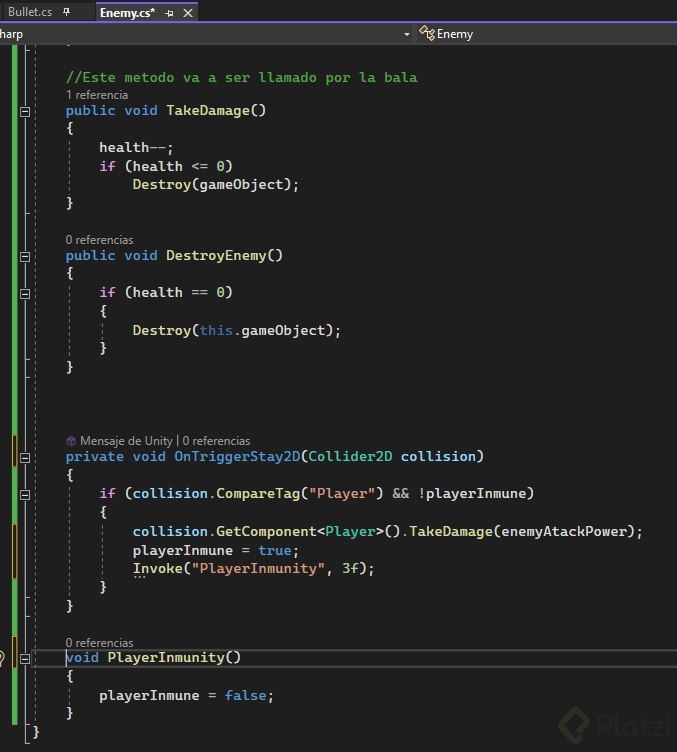Close the Enemy.cs tab
Screen dimensions: 677x752
coord(188,13)
